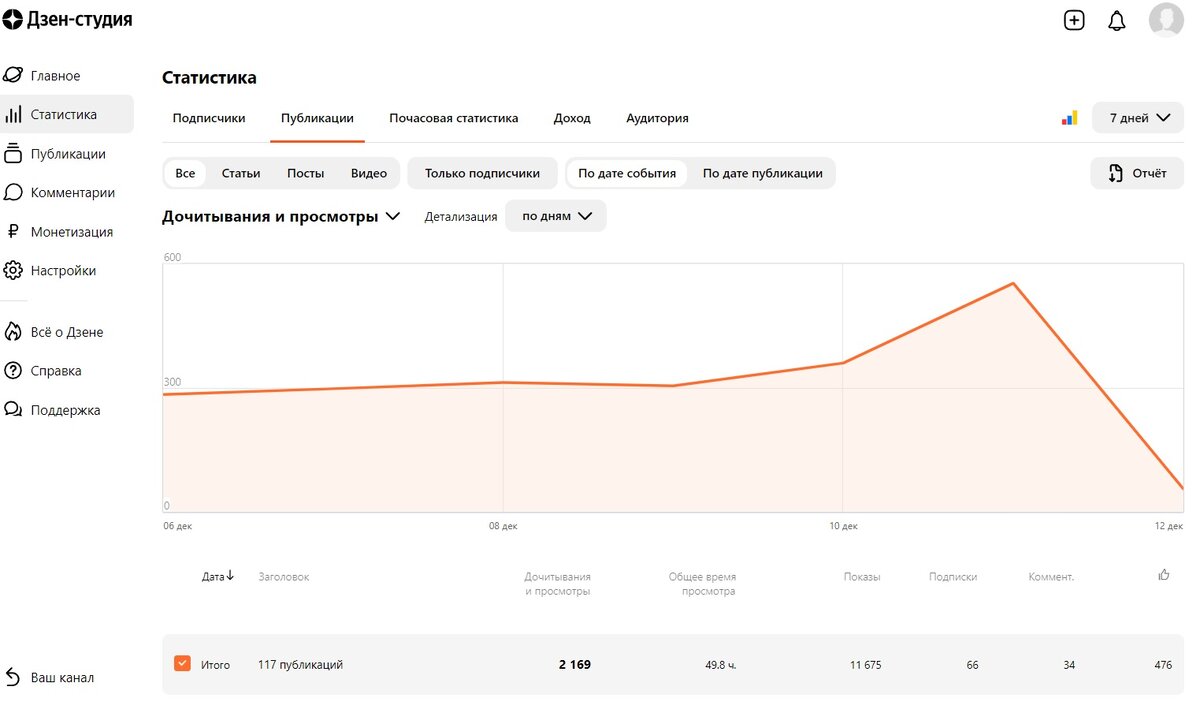Select По дате публикации option
The width and height of the screenshot is (1200, 709).
click(763, 173)
